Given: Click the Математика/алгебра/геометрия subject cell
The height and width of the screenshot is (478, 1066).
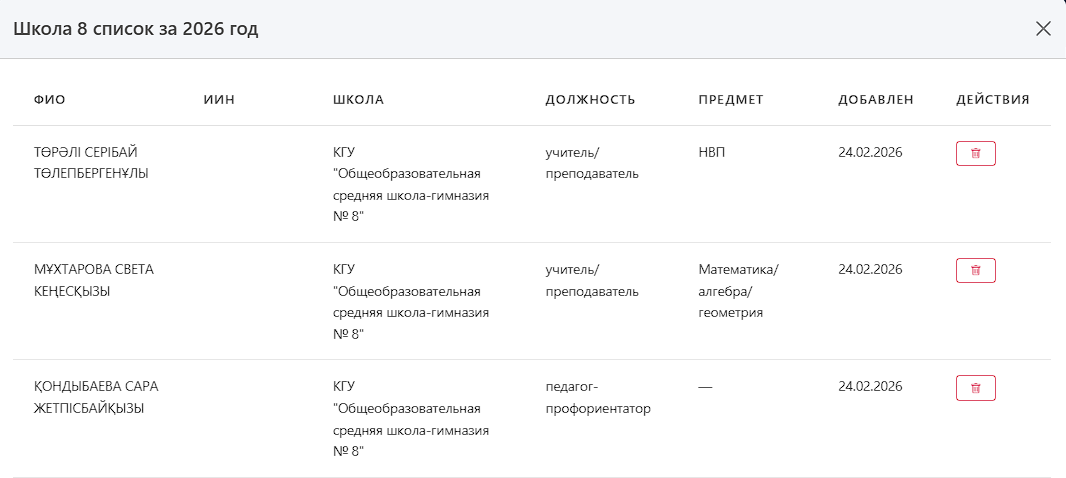Looking at the screenshot, I should pos(738,291).
